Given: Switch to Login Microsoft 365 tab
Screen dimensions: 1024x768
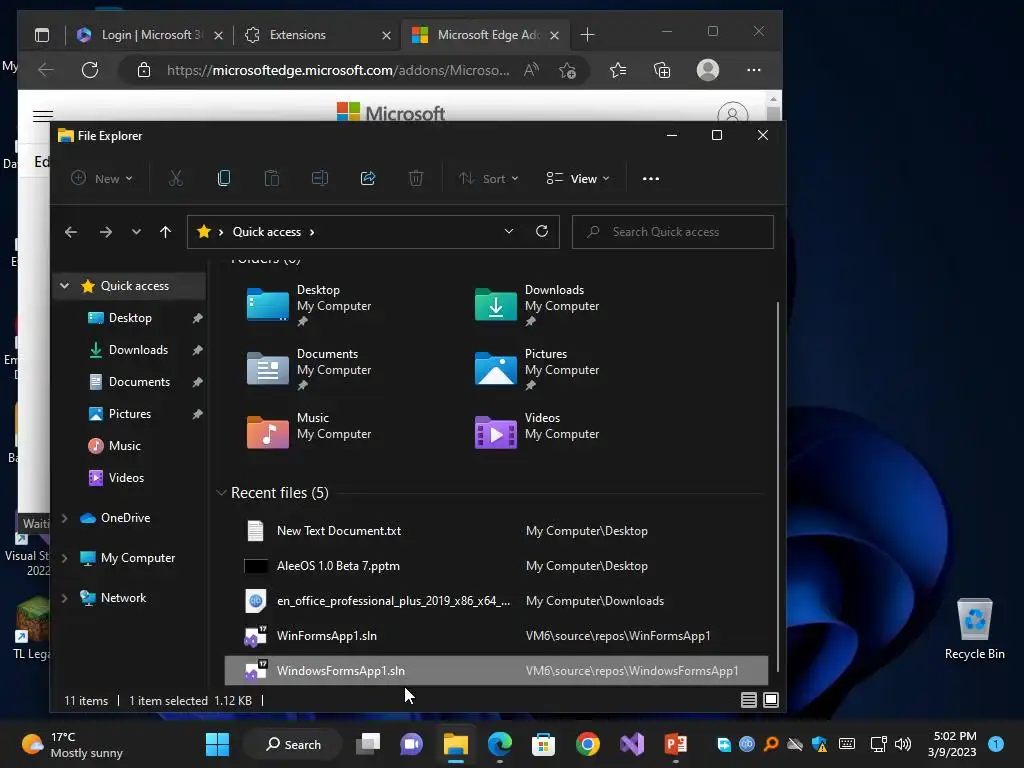Looking at the screenshot, I should click(x=149, y=35).
